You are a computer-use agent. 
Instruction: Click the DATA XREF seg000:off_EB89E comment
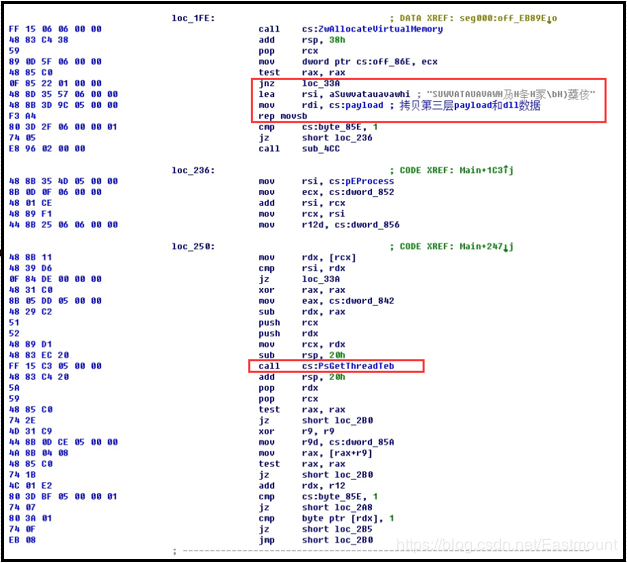[x=473, y=18]
